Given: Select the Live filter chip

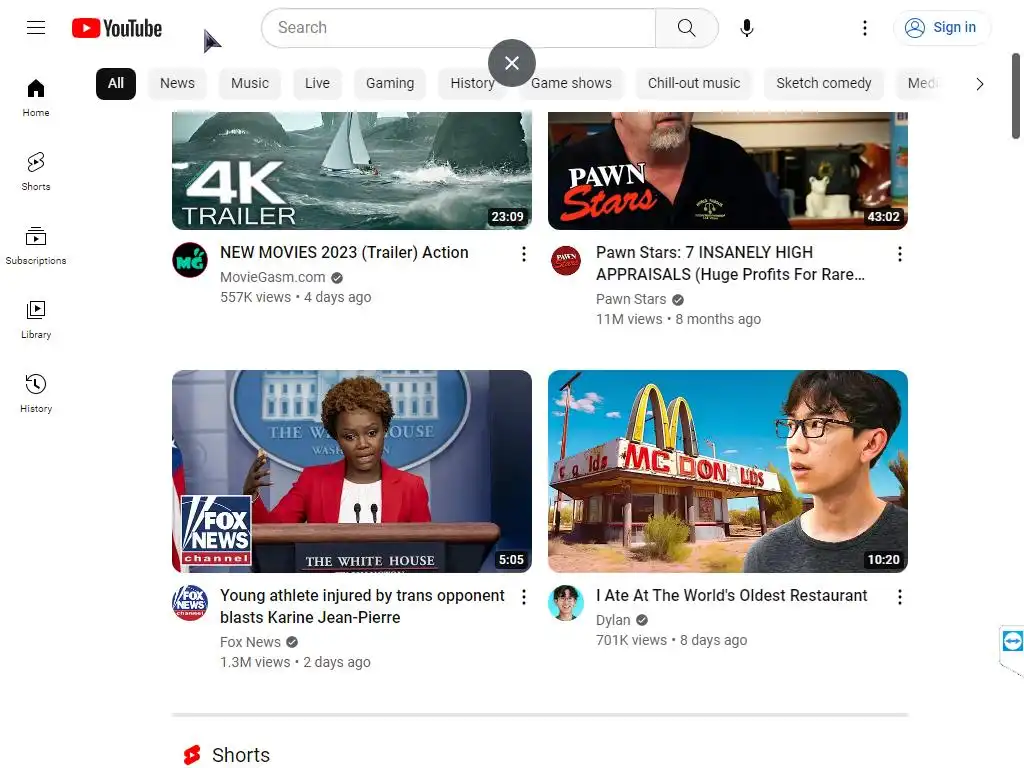Looking at the screenshot, I should (x=317, y=84).
